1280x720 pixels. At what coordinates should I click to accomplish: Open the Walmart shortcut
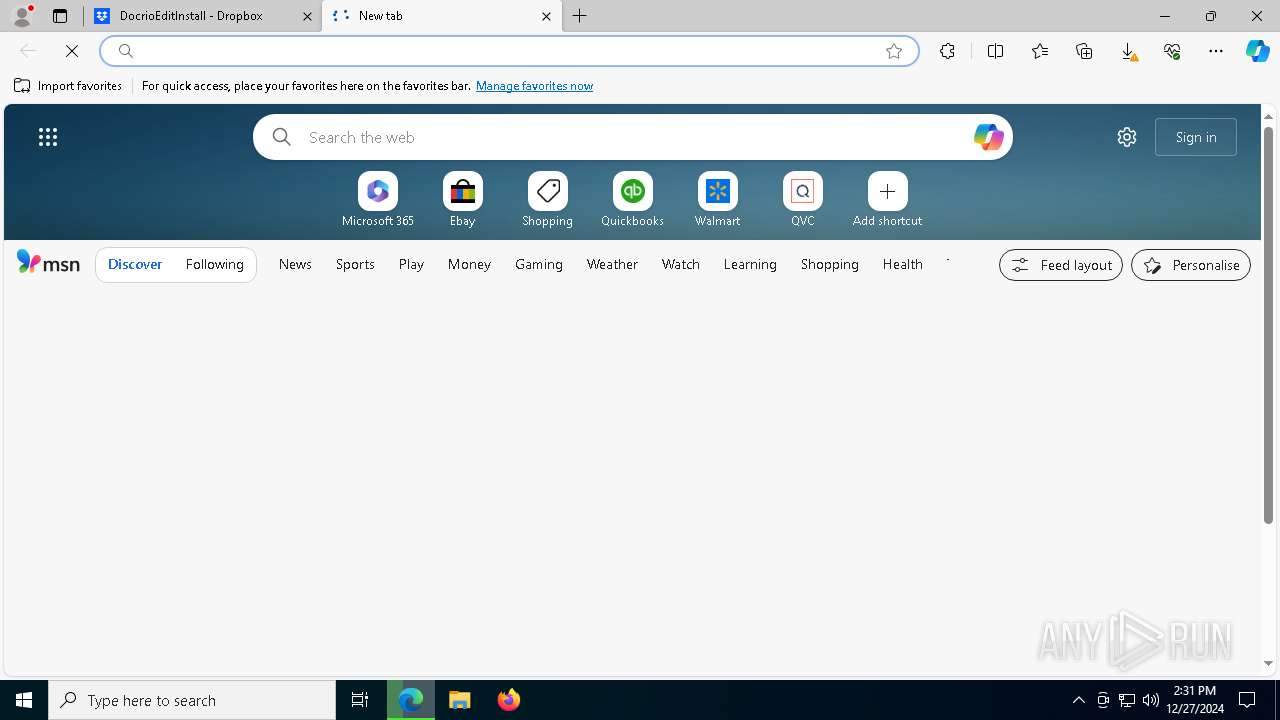tap(718, 199)
